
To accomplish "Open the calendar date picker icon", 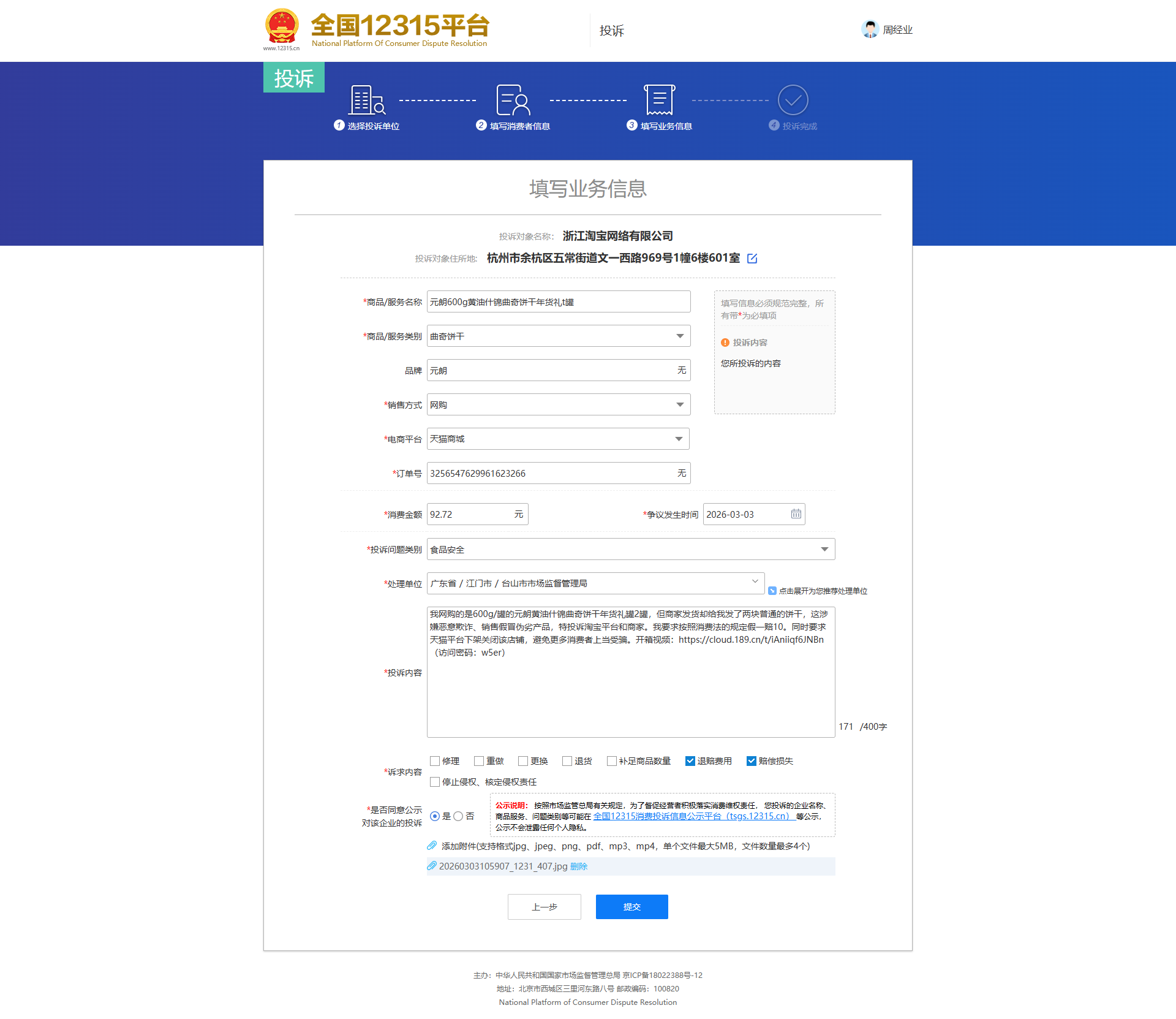I will click(796, 514).
